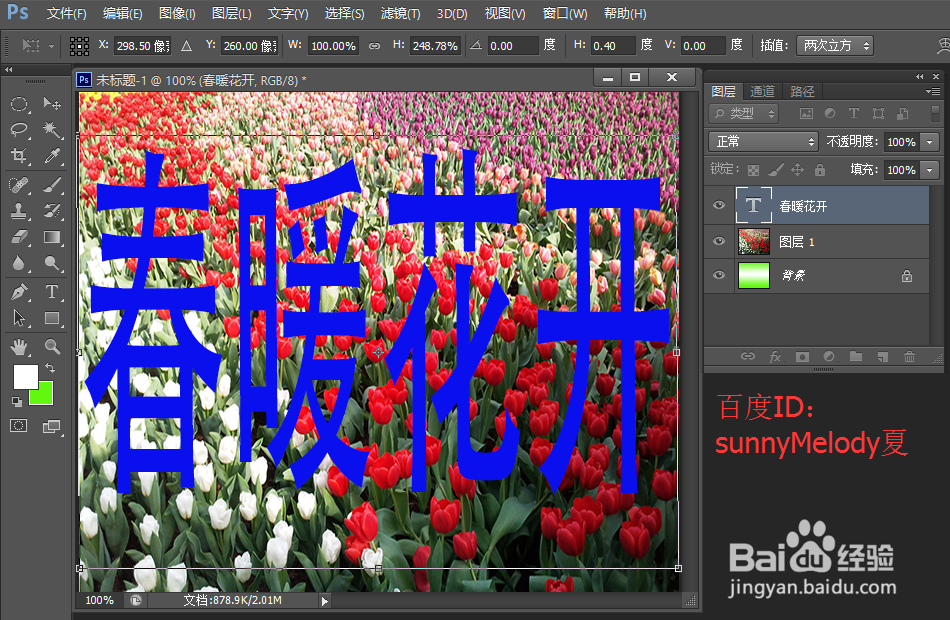
Task: Enter Quick Mask mode
Action: (19, 425)
